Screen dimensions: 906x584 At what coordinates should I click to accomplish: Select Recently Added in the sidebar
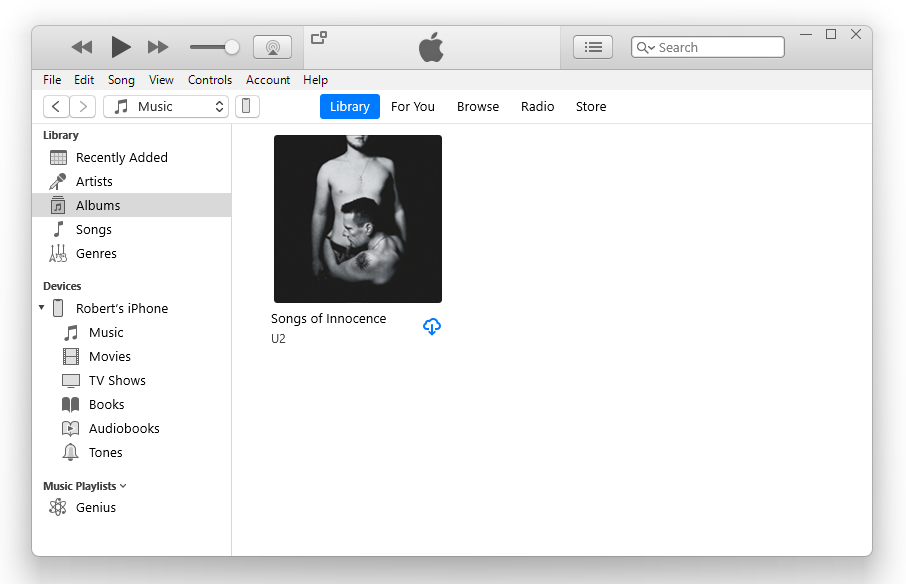[x=132, y=158]
